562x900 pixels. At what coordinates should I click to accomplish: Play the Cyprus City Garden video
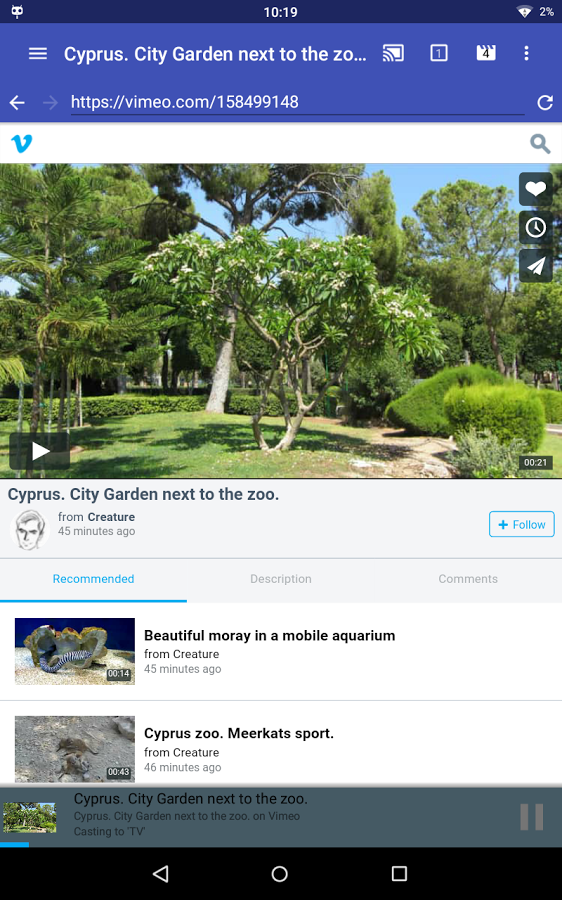[x=40, y=451]
